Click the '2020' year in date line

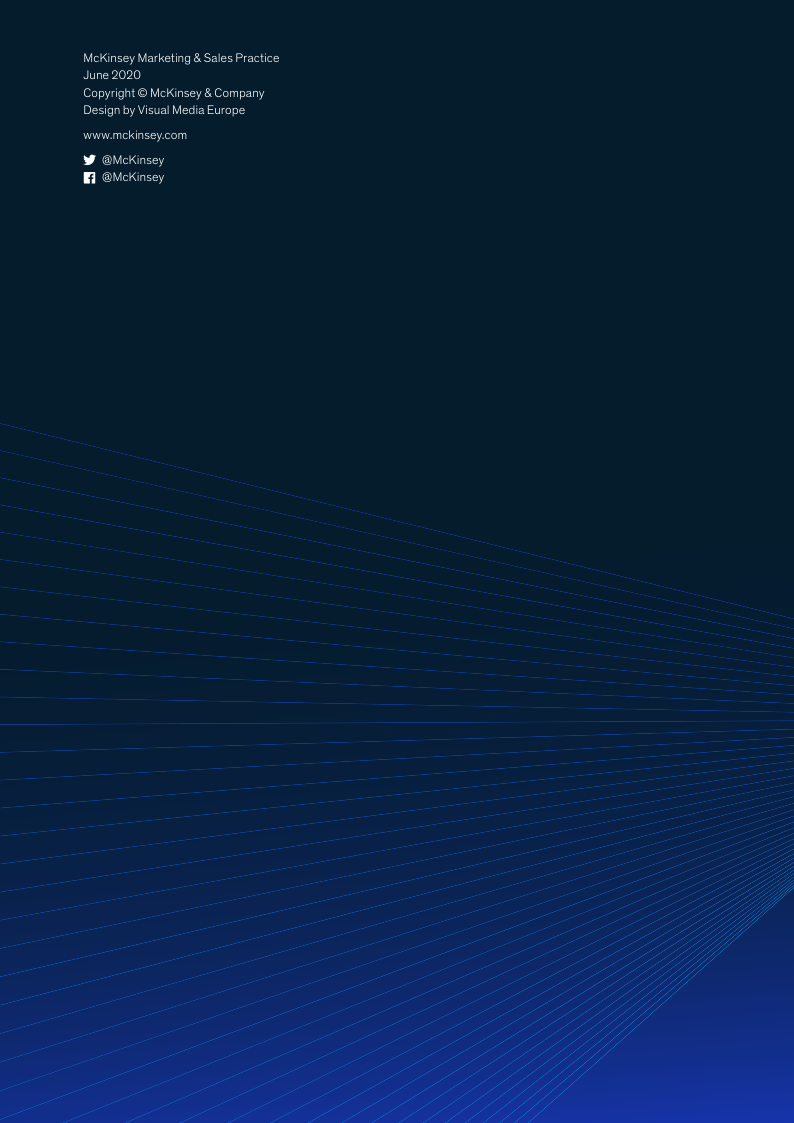pos(126,75)
